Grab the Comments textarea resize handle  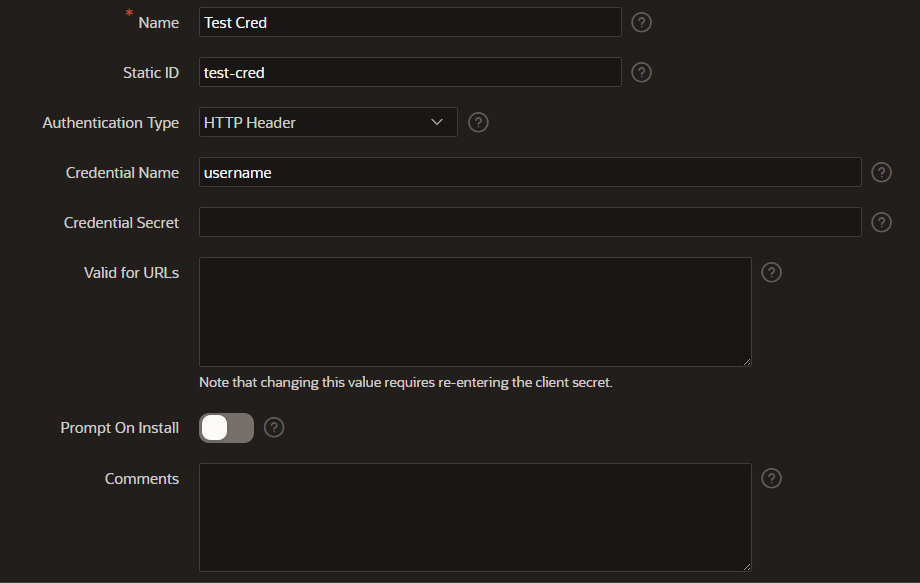point(747,567)
